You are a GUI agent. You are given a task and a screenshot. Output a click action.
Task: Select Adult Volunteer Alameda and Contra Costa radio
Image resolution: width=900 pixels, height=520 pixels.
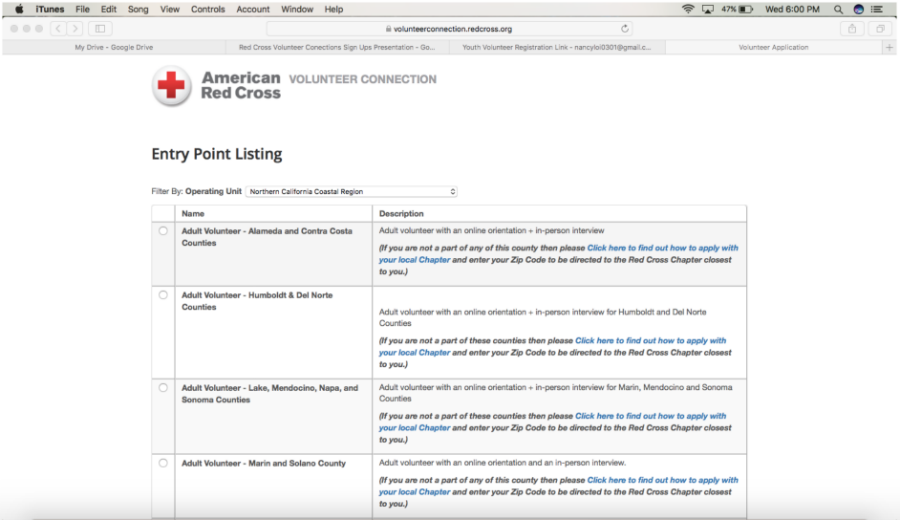tap(163, 231)
